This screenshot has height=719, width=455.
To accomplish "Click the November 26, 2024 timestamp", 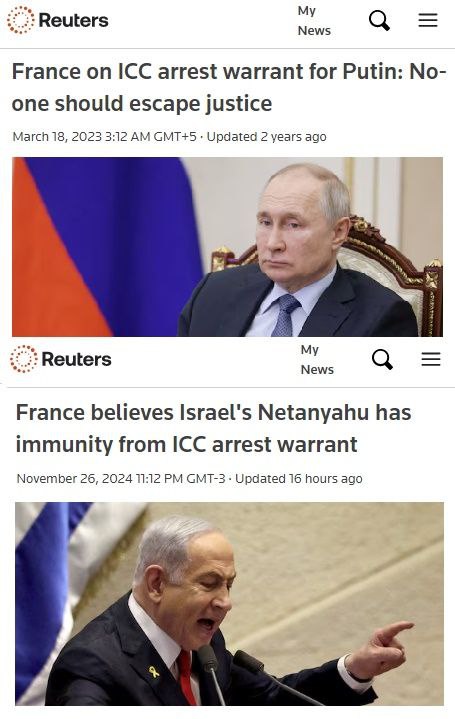I will click(121, 479).
